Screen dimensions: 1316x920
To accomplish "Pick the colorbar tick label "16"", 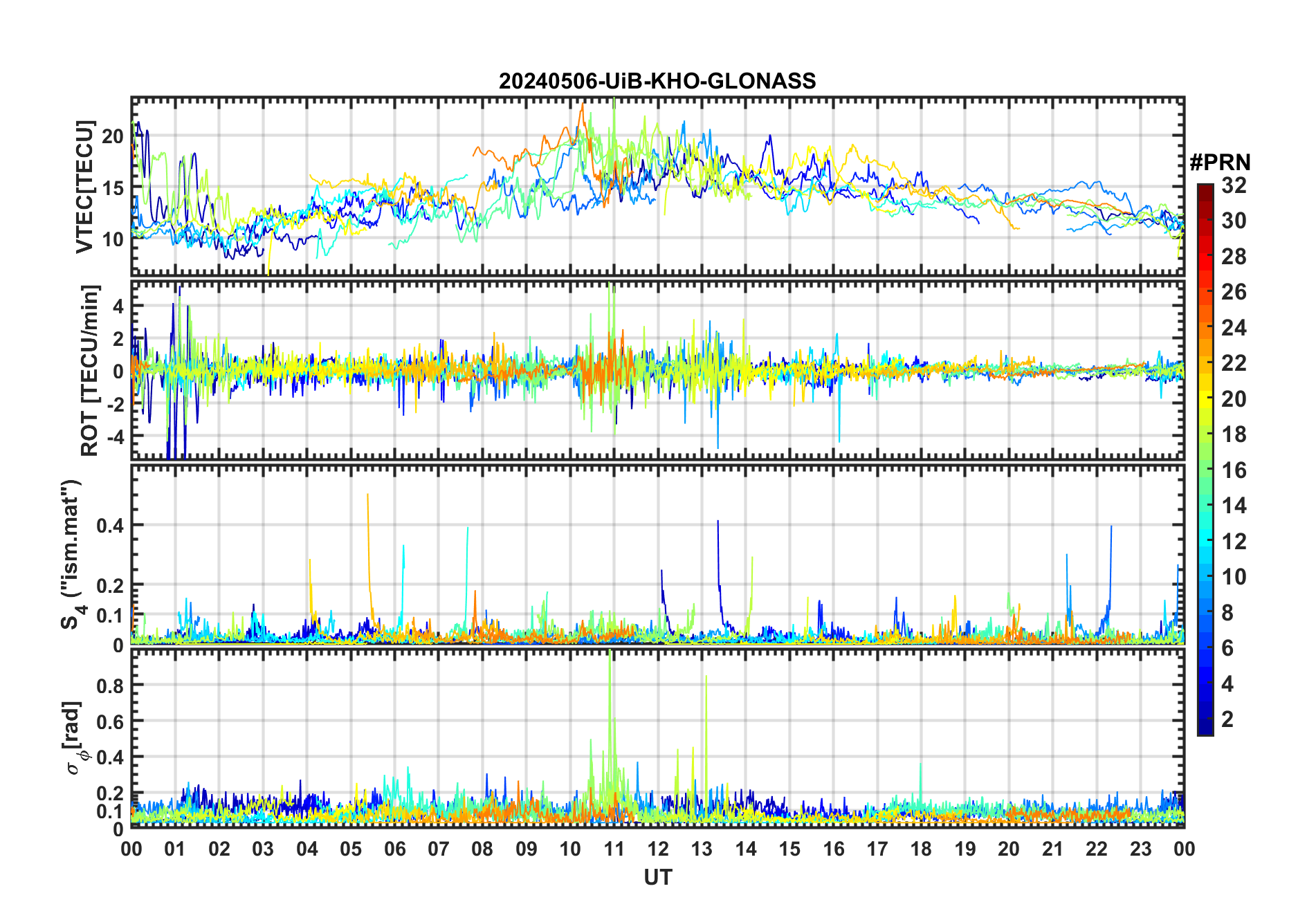I will [x=1234, y=470].
